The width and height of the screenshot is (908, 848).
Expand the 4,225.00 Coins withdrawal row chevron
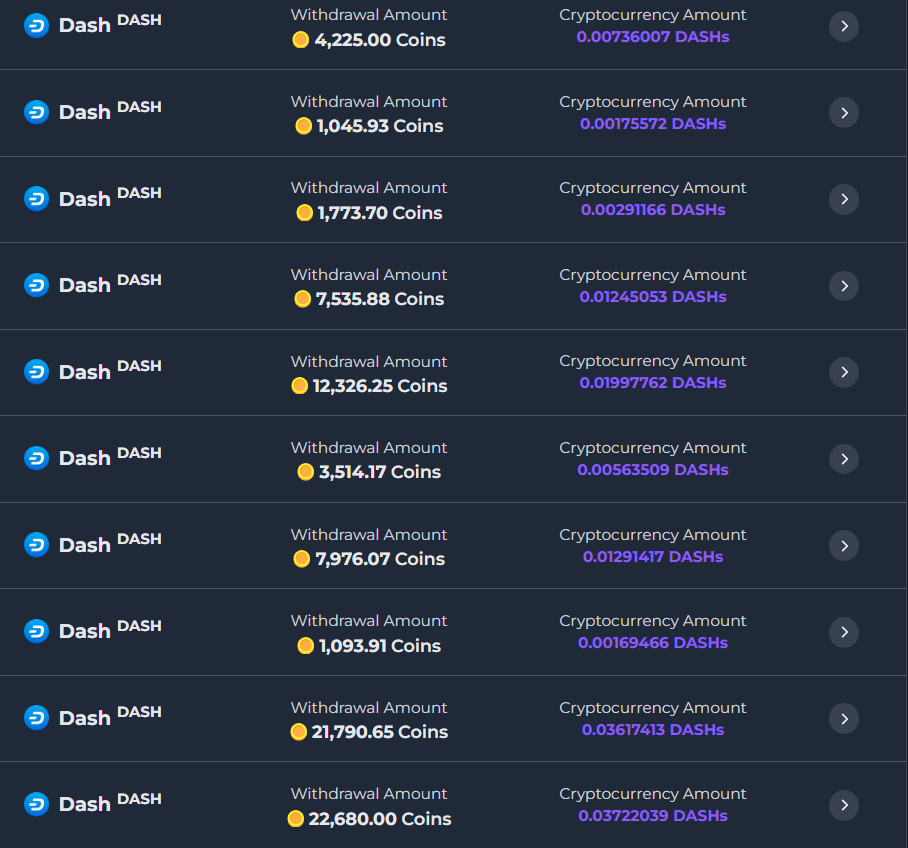[844, 26]
